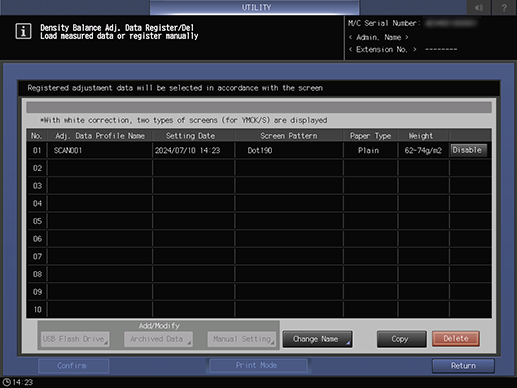Click the Extension No. label
Screen dimensions: 517x388
pyautogui.click(x=382, y=49)
